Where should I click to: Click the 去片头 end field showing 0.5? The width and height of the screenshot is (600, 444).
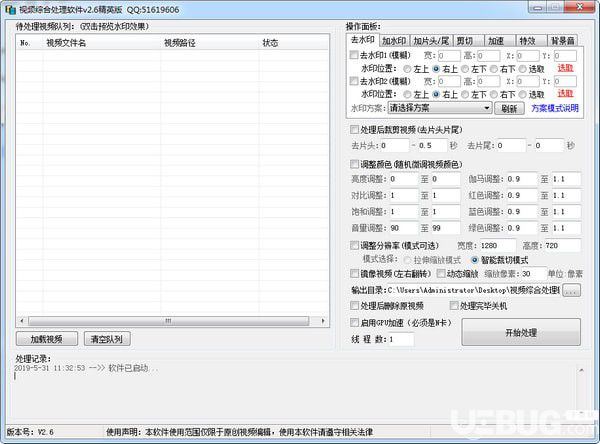pyautogui.click(x=432, y=145)
